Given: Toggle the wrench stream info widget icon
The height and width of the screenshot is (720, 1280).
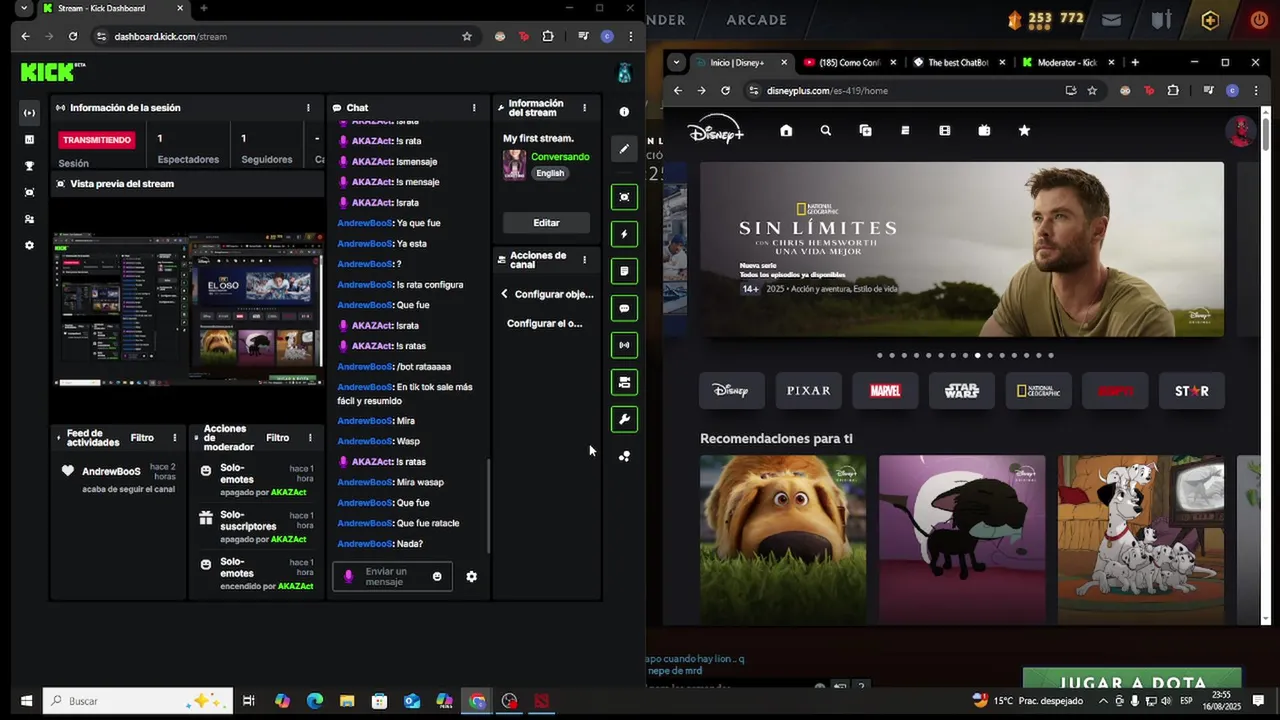Looking at the screenshot, I should (624, 419).
